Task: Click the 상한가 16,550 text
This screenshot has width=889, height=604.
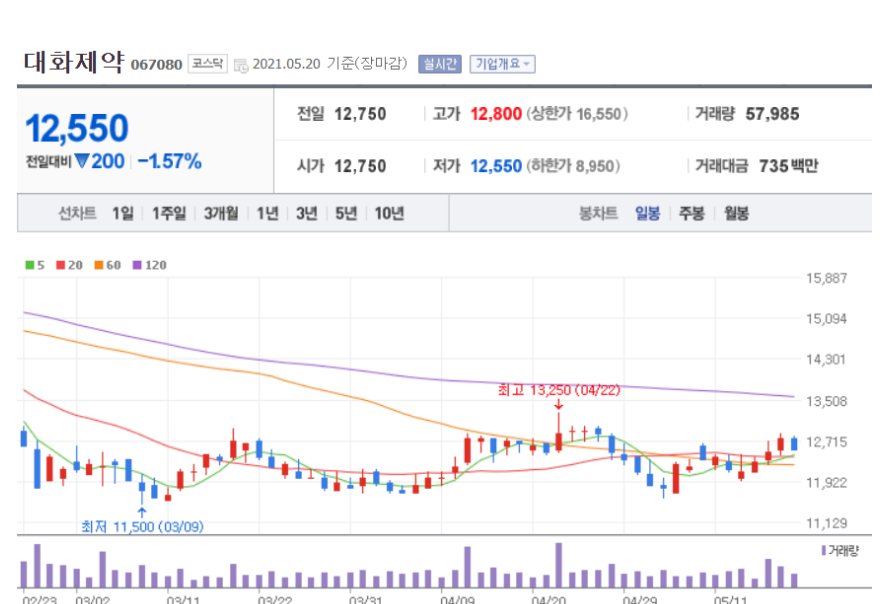Action: pos(577,114)
